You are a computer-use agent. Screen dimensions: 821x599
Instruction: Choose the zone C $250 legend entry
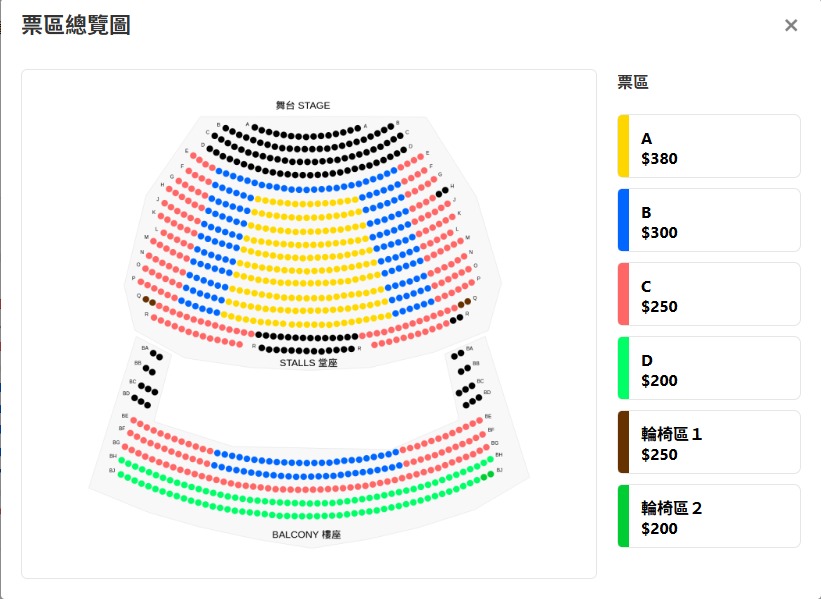point(710,294)
